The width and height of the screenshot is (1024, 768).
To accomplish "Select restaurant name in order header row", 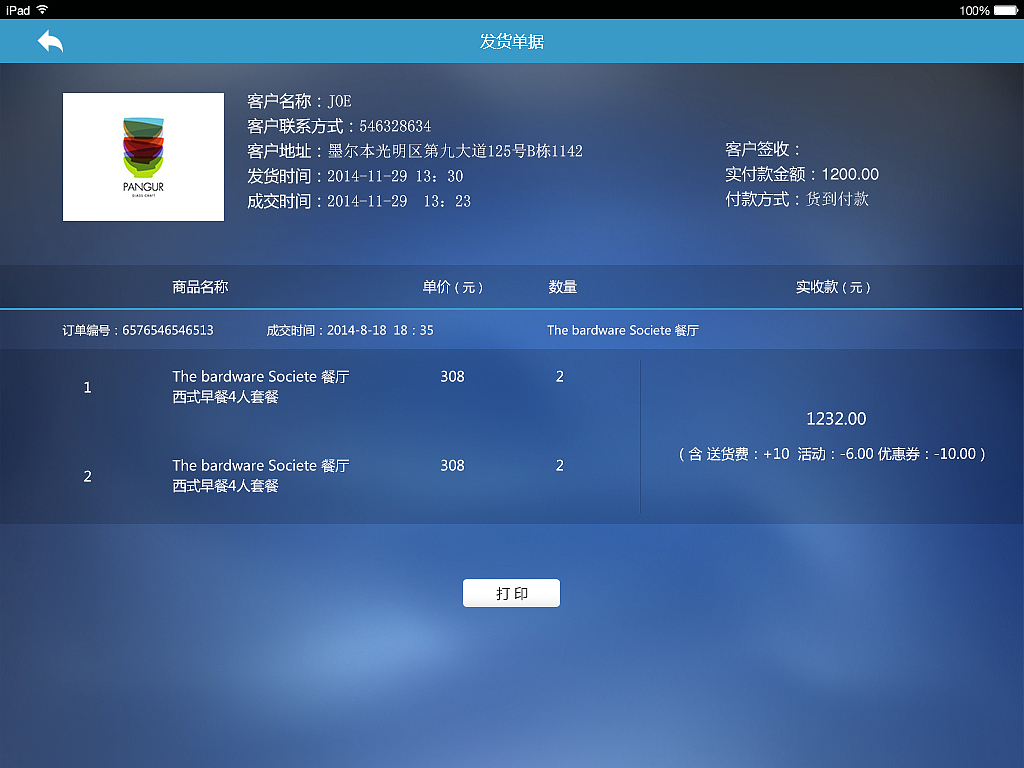I will click(x=622, y=330).
